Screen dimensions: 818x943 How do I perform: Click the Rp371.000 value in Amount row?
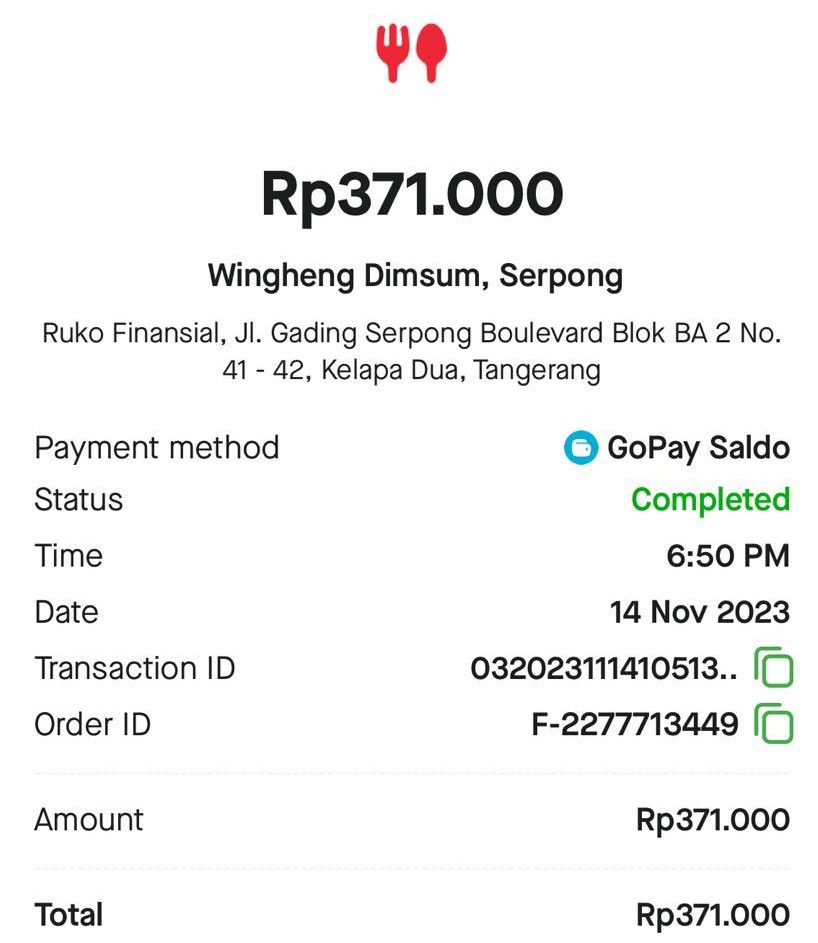click(712, 820)
